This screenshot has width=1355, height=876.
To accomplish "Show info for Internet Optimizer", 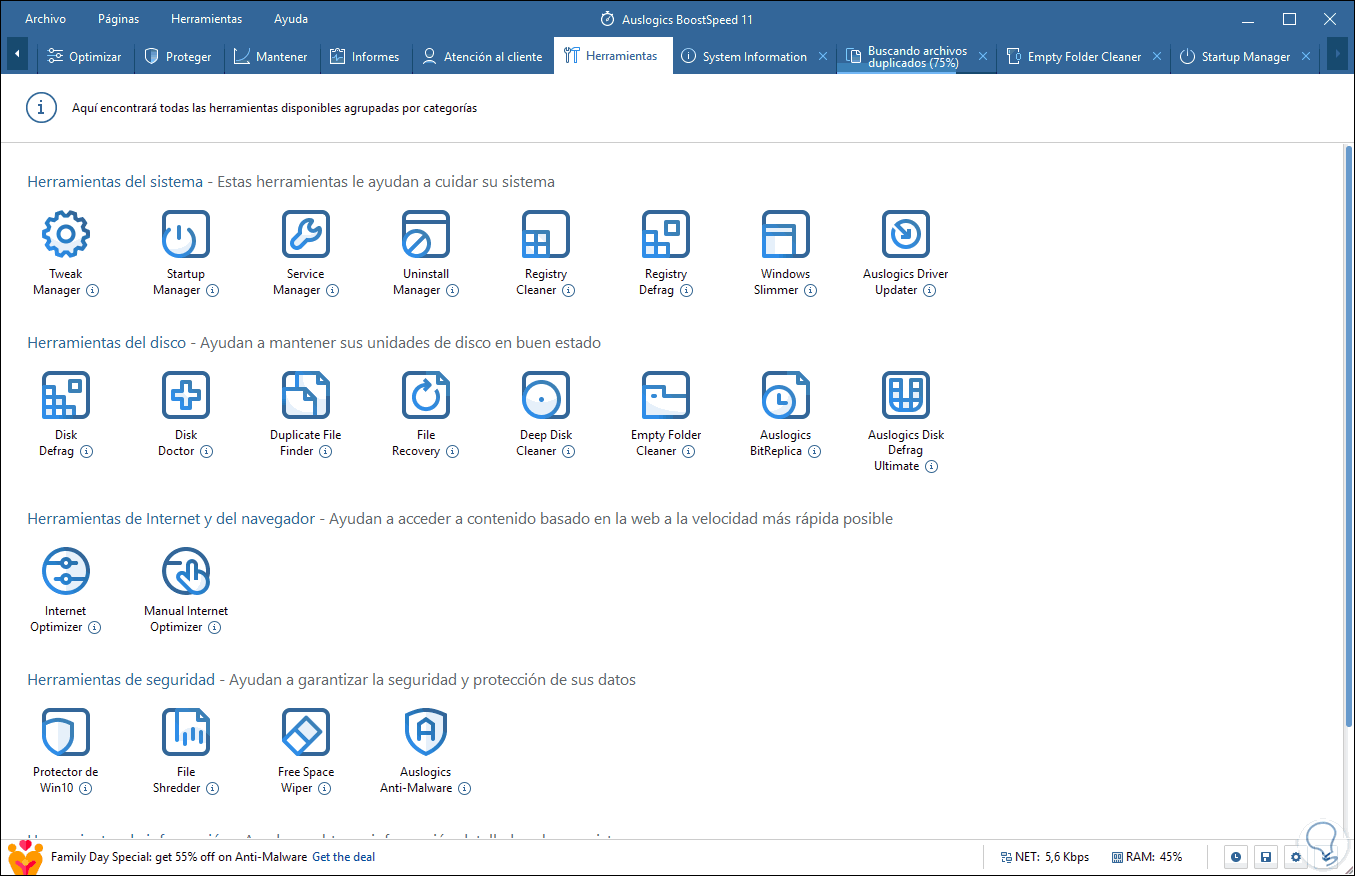I will coord(94,628).
